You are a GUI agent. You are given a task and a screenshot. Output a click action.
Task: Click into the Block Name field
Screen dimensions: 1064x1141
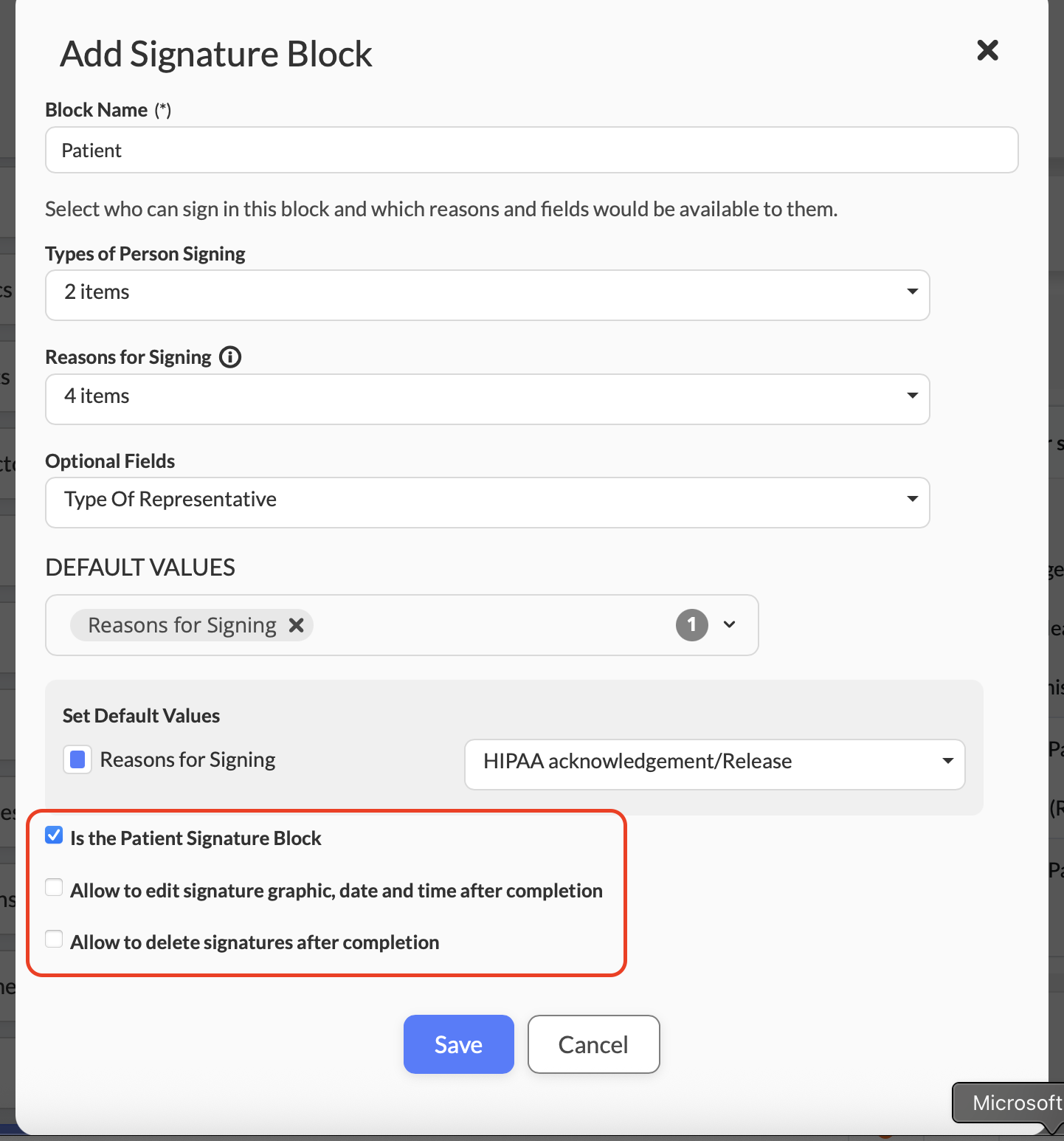pyautogui.click(x=531, y=150)
